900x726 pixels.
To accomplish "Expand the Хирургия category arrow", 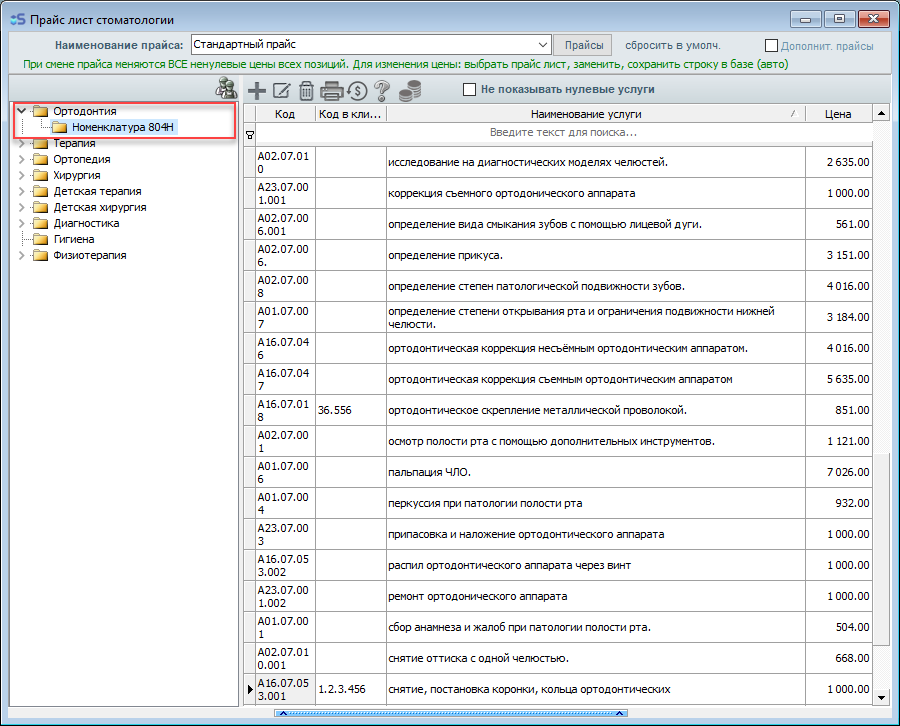I will 22,175.
